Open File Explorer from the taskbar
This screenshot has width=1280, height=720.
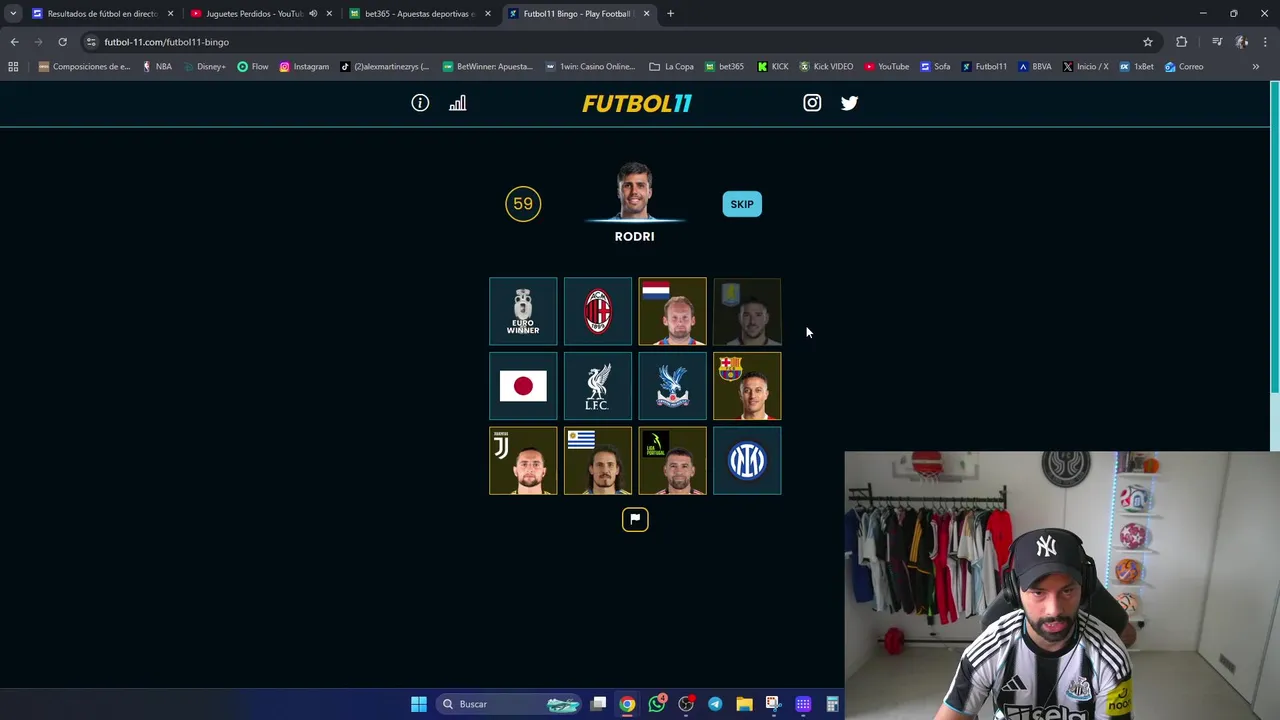[744, 704]
